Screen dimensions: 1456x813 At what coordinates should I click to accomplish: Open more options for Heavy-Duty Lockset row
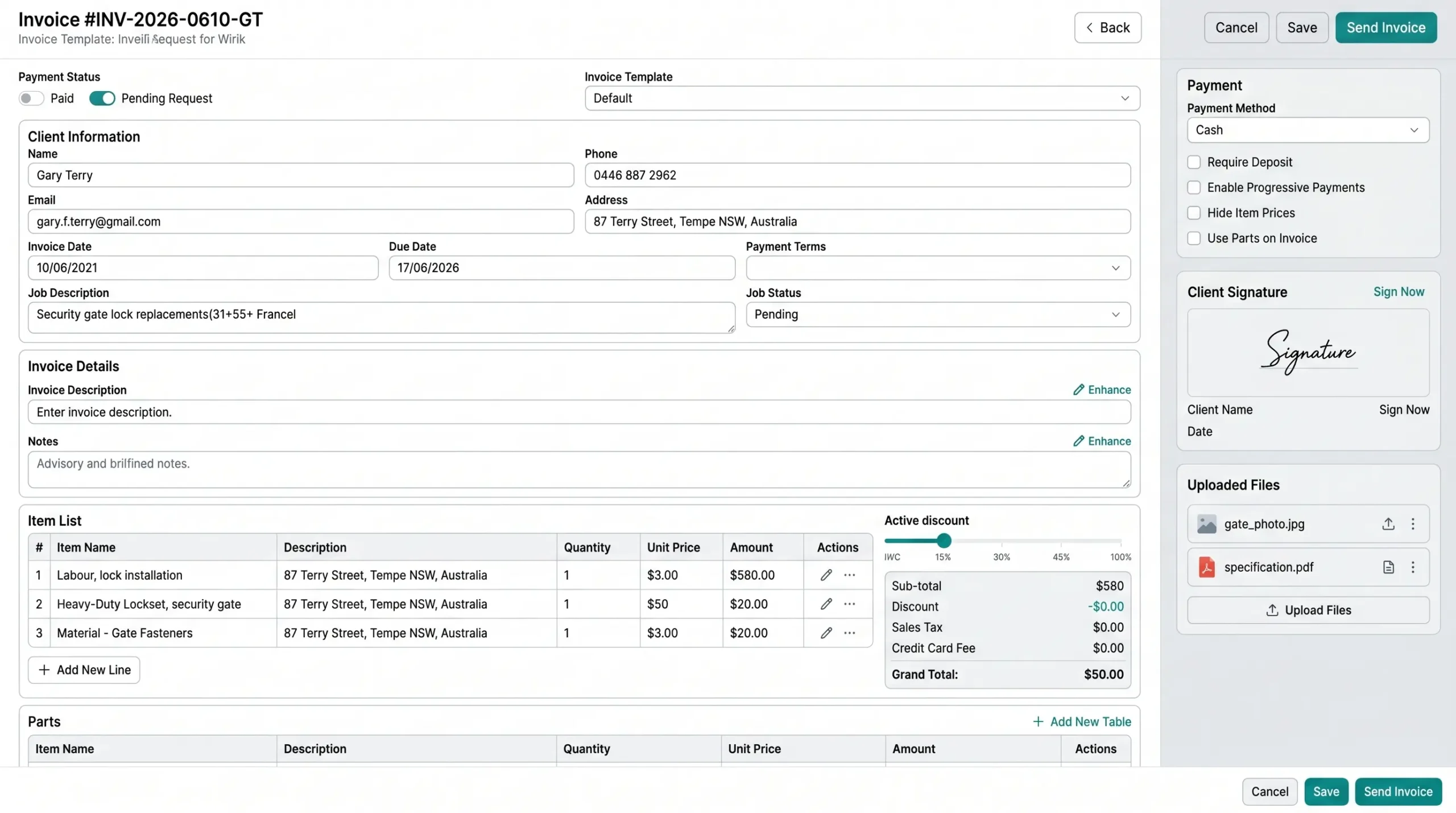coord(849,604)
